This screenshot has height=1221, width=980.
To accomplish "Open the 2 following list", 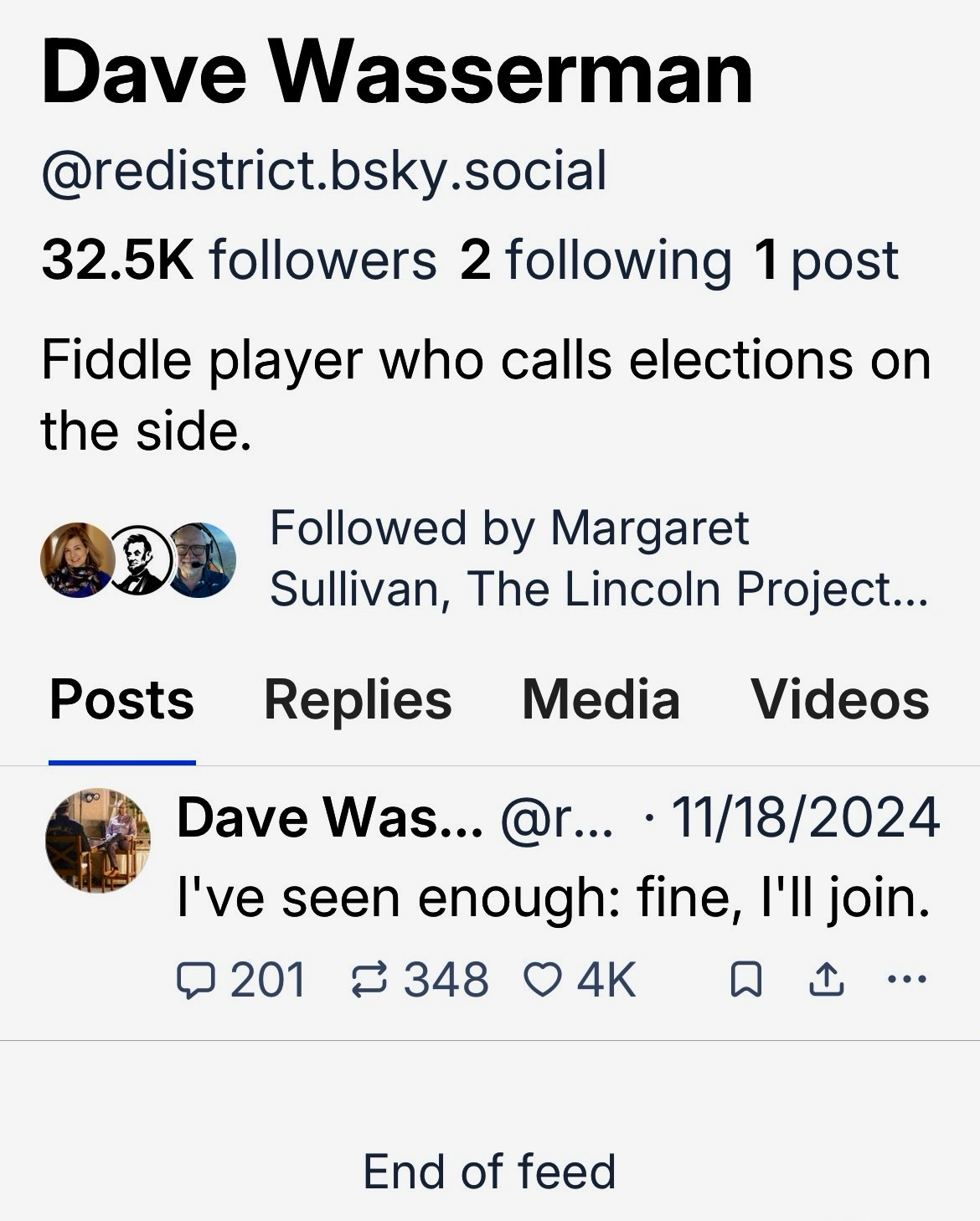I will pos(595,260).
